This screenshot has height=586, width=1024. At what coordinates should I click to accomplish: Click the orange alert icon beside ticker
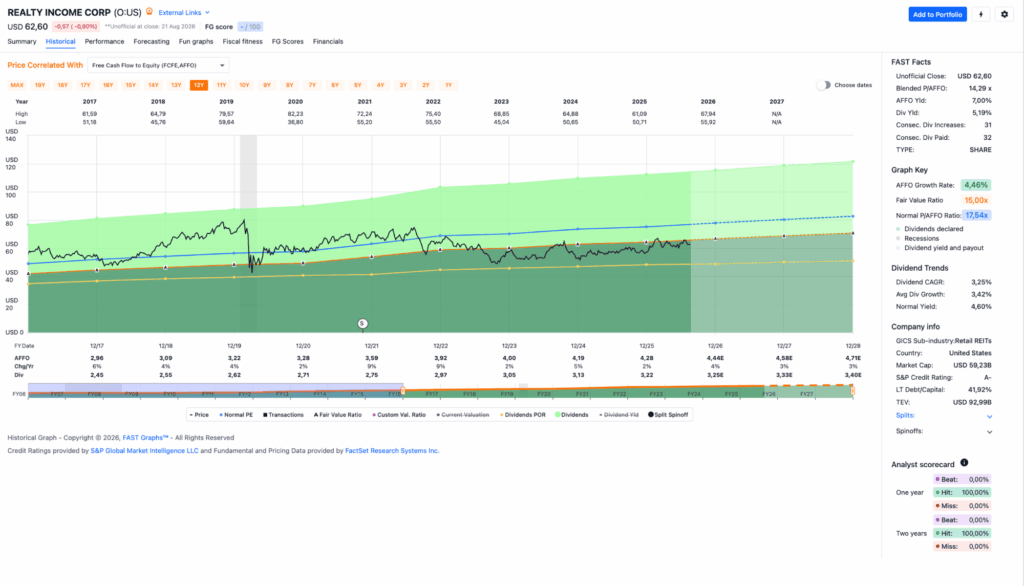coord(150,12)
